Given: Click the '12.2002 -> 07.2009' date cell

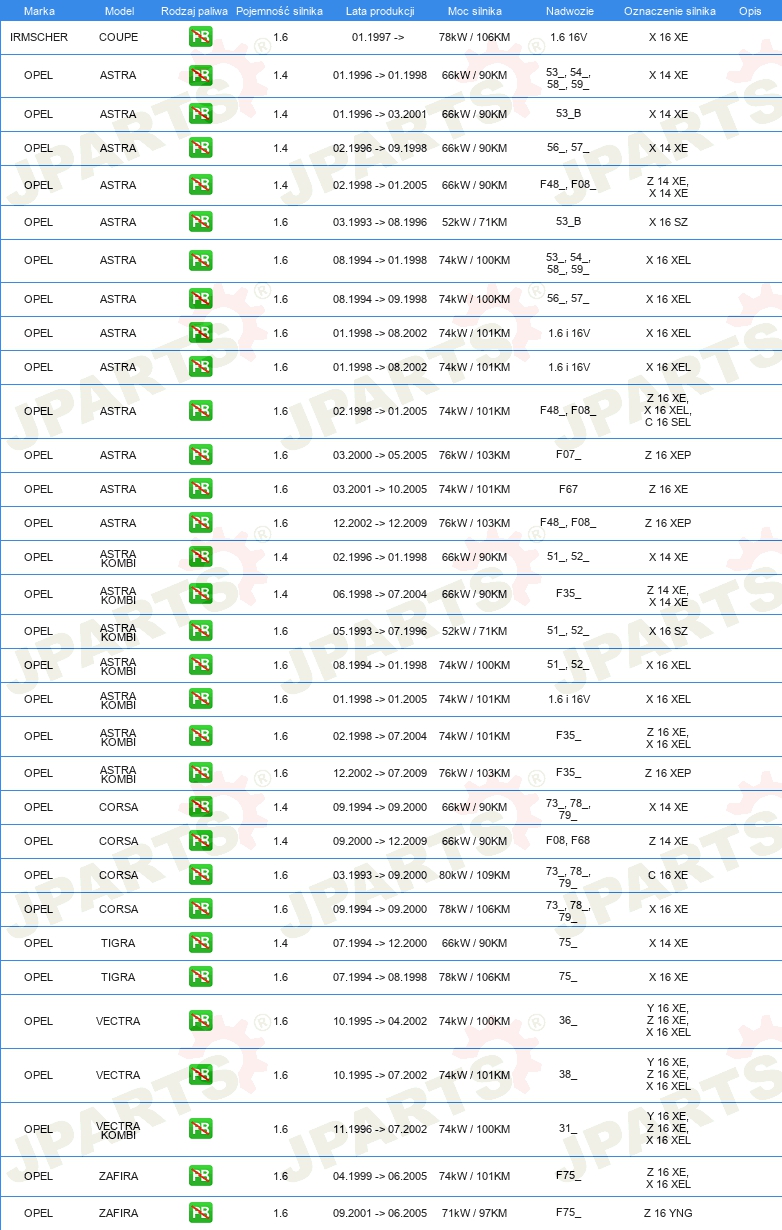Looking at the screenshot, I should (x=380, y=773).
